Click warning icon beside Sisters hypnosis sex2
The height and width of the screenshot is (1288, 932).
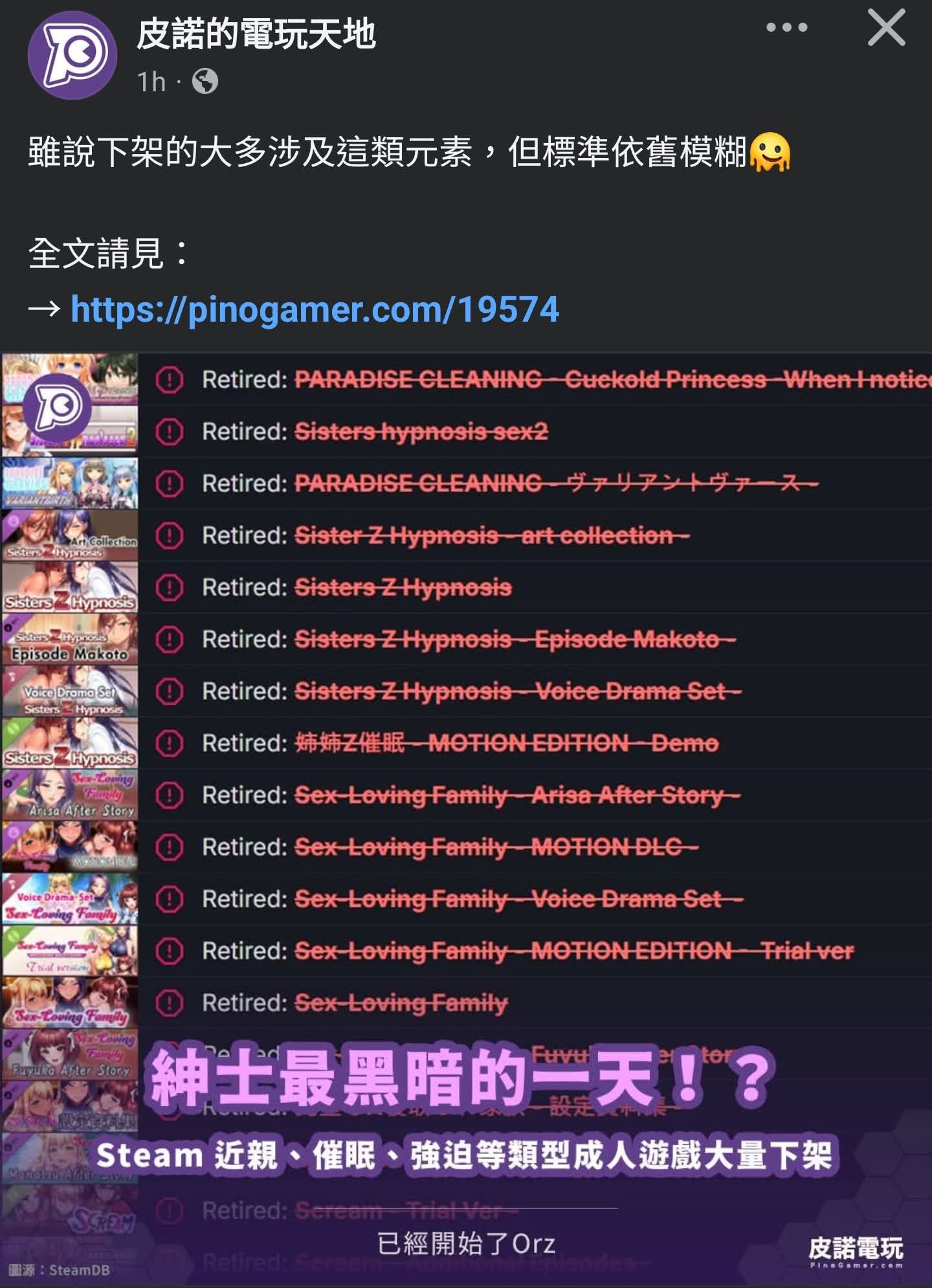tap(170, 431)
